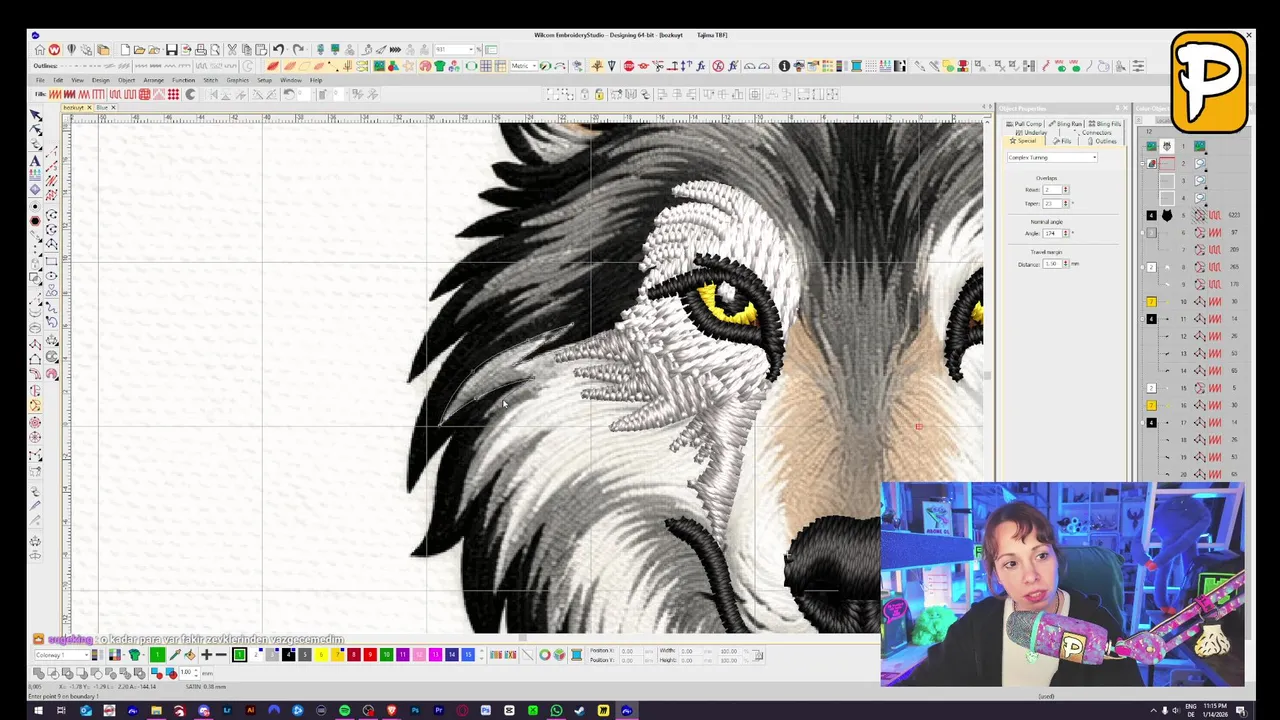Click the red STOP sign icon
Screen dimensions: 1280x720
click(629, 66)
